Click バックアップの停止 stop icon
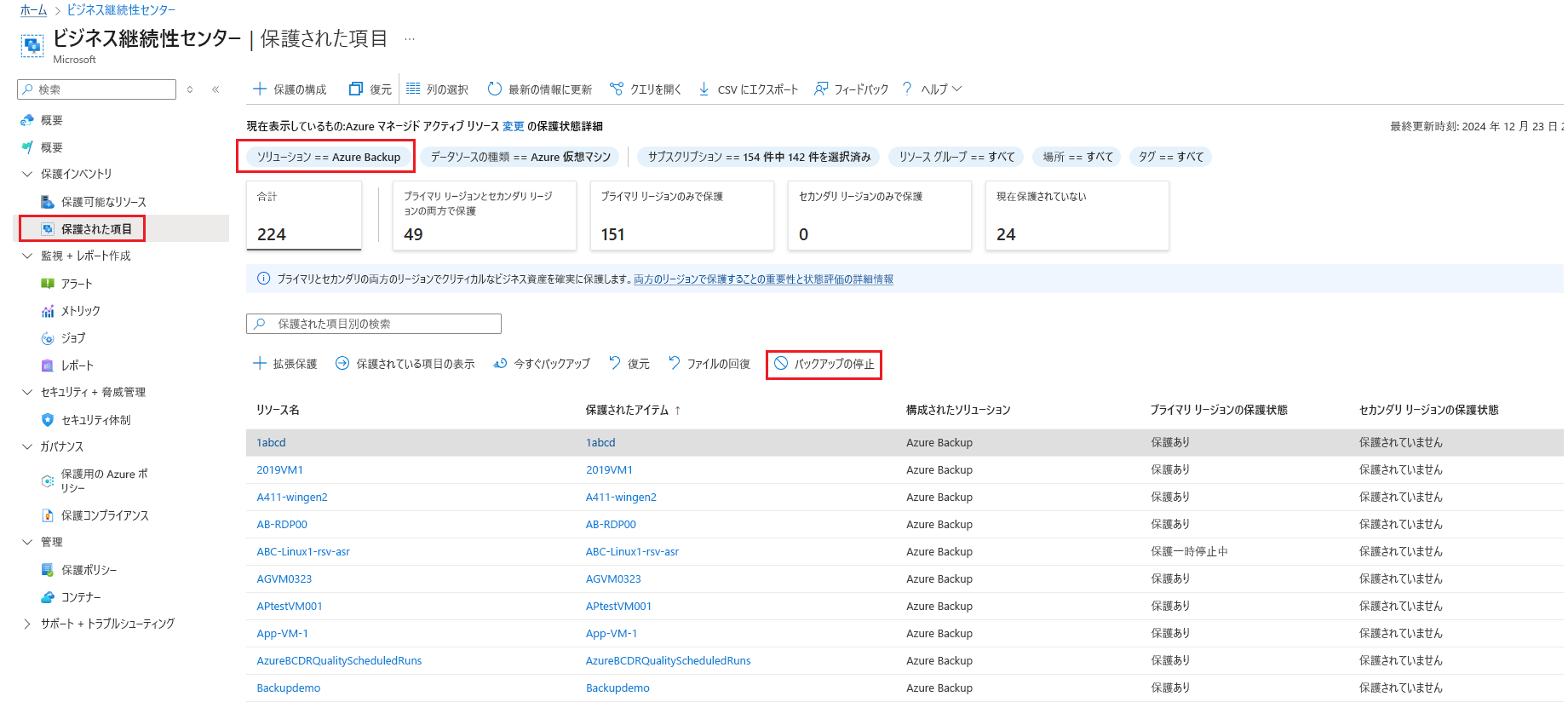 point(781,363)
